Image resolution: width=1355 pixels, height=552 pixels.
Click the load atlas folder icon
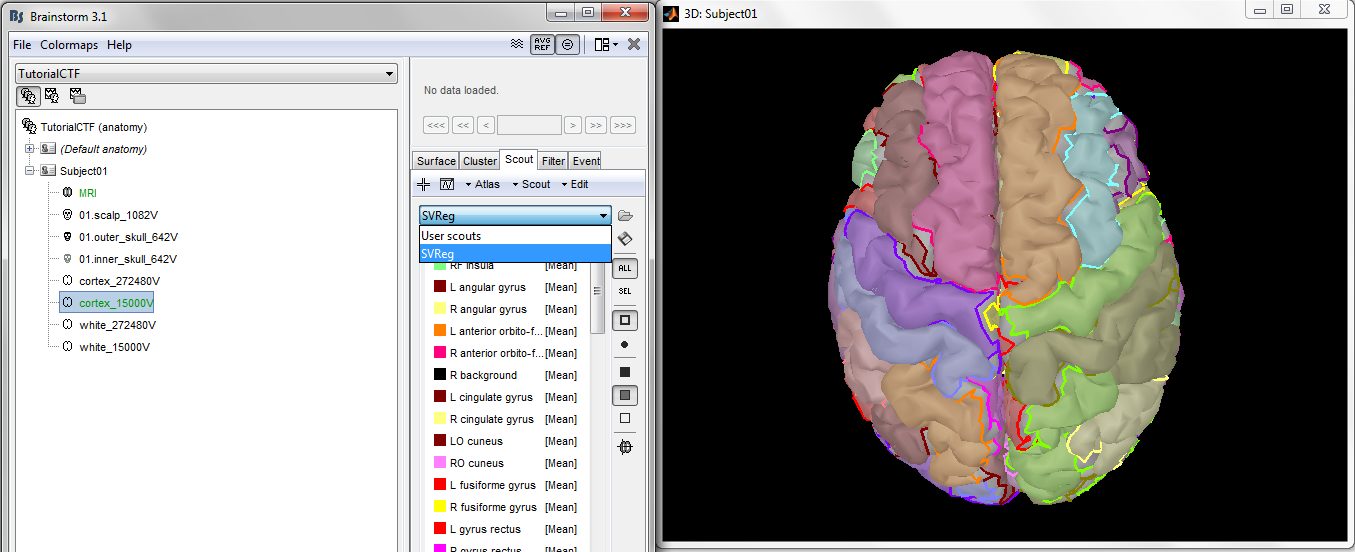click(x=626, y=216)
